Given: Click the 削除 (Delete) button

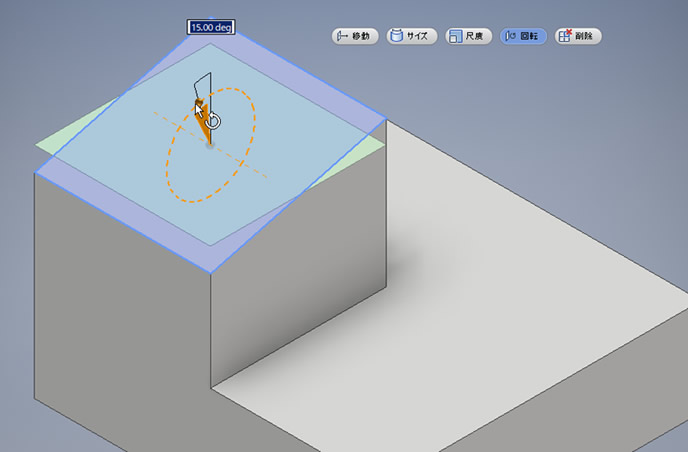Looking at the screenshot, I should (578, 36).
